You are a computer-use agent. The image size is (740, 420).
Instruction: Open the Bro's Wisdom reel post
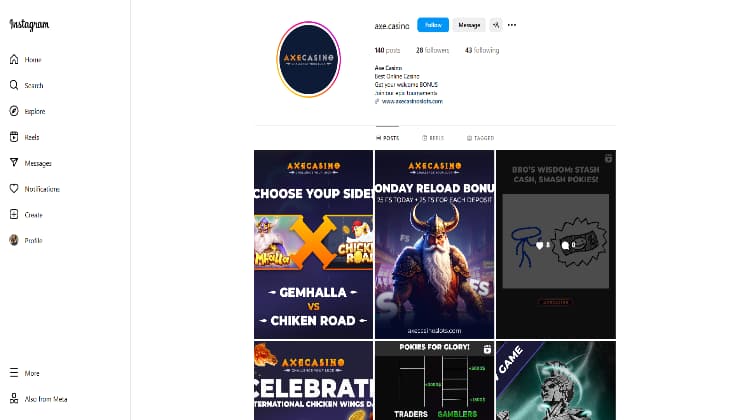click(x=556, y=244)
